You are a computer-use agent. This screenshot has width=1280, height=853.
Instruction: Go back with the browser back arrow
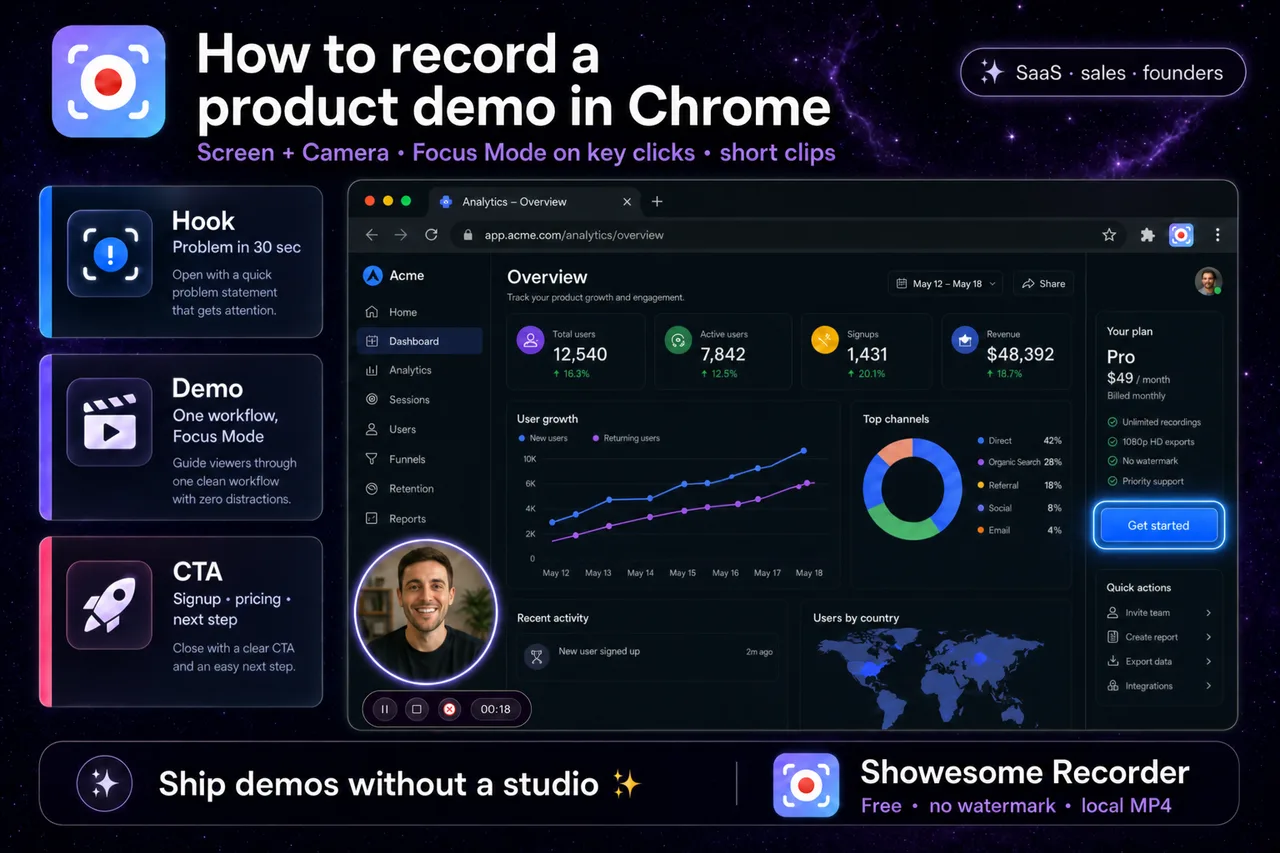pyautogui.click(x=372, y=235)
